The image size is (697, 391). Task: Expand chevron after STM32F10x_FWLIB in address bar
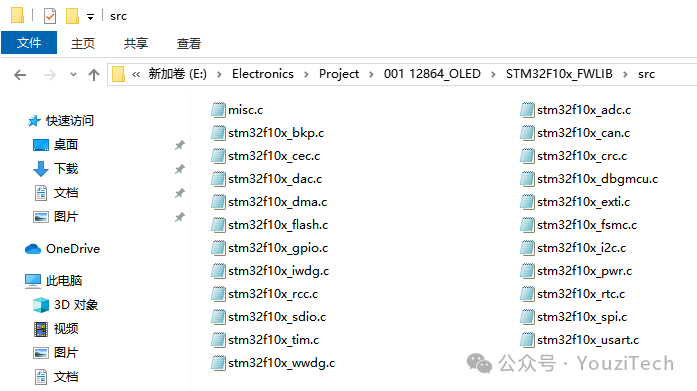(x=625, y=74)
